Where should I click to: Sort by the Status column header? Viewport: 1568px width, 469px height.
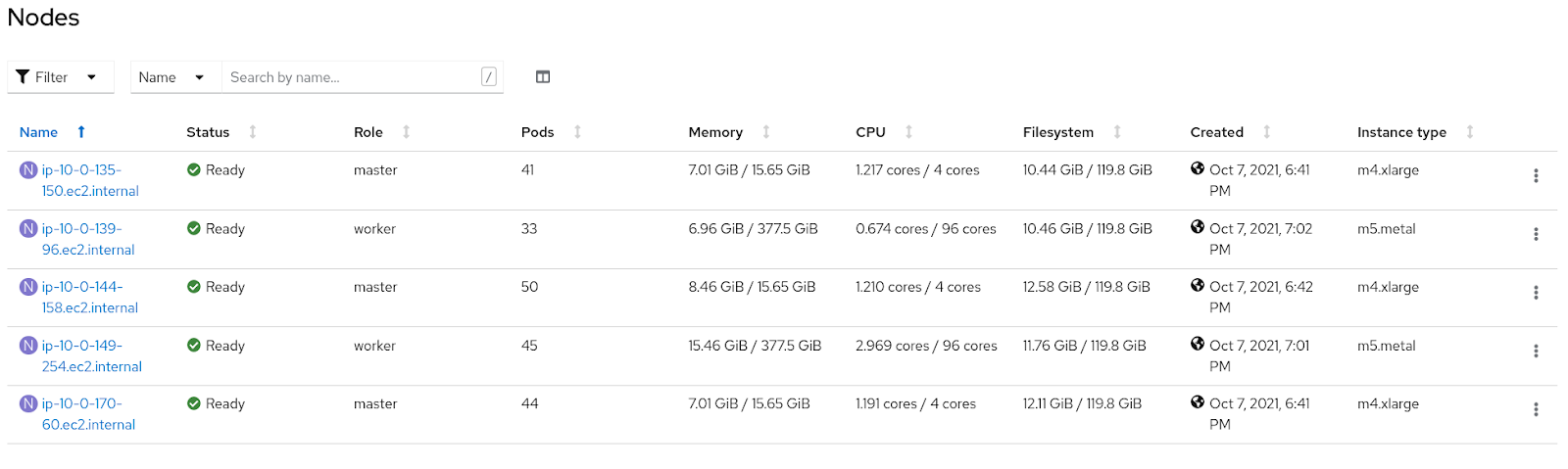coord(209,132)
